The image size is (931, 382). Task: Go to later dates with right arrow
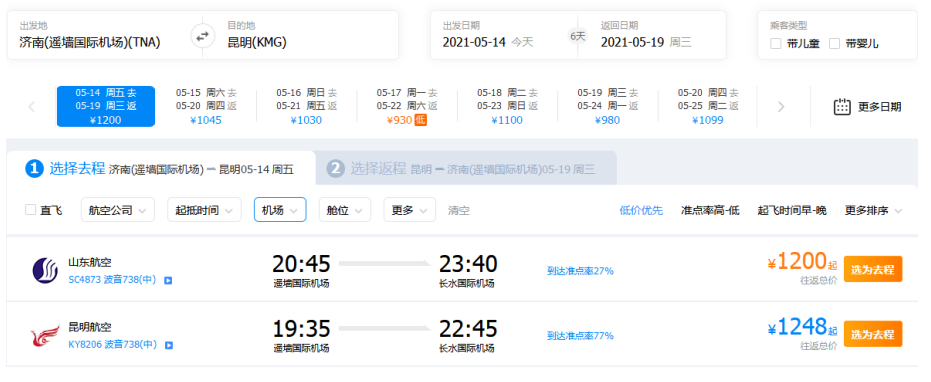781,107
